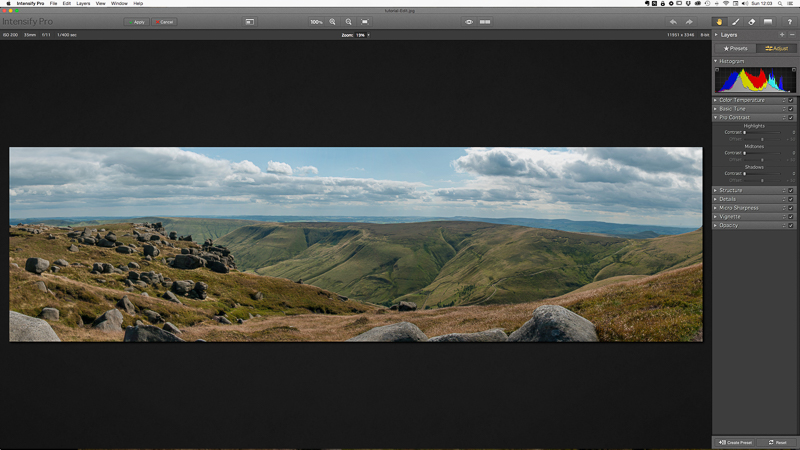
Task: Select the brush tool
Action: click(x=737, y=21)
